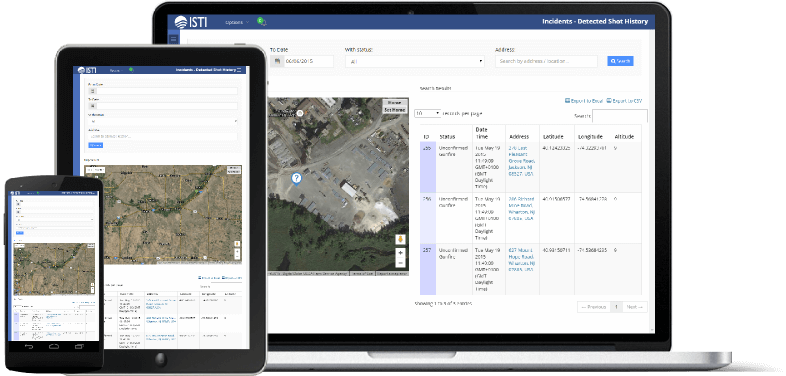Click the tablet's physical home button
This screenshot has width=786, height=376.
160,359
